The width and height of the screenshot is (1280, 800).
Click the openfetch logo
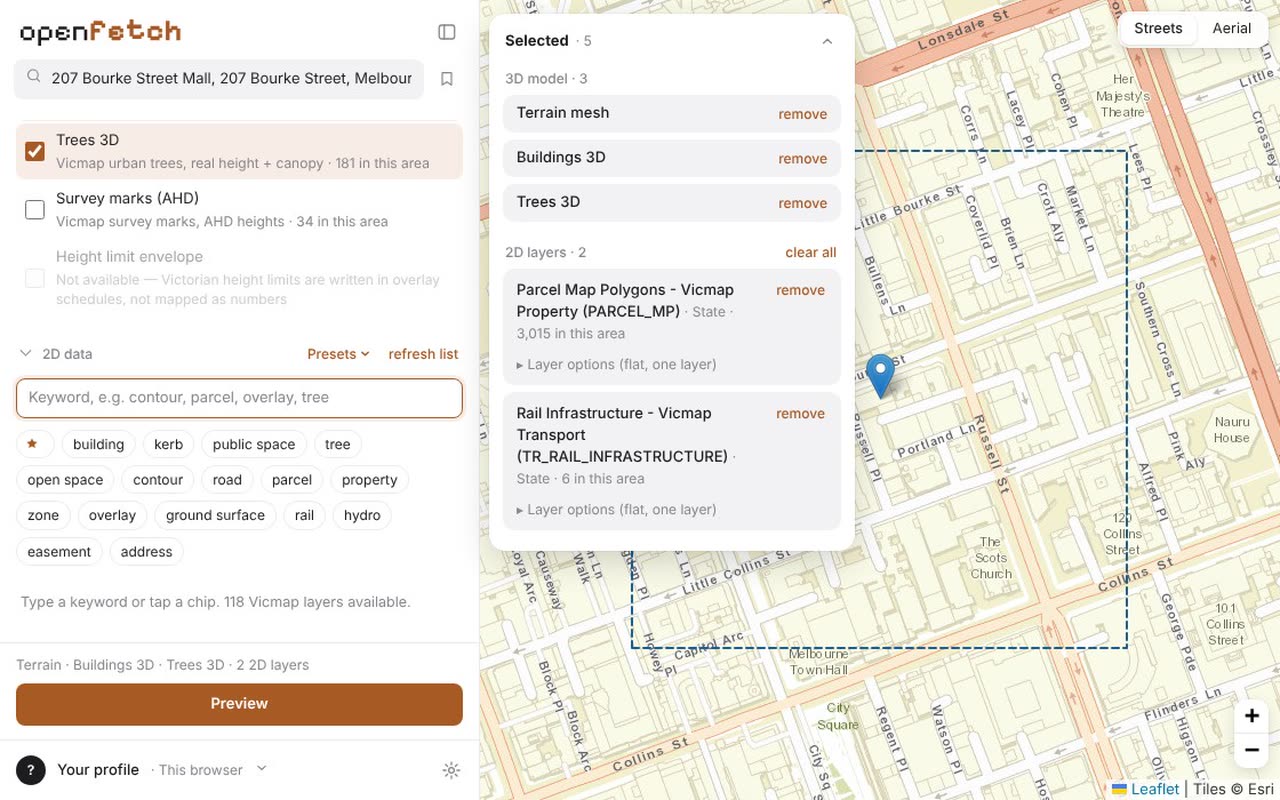click(x=100, y=32)
